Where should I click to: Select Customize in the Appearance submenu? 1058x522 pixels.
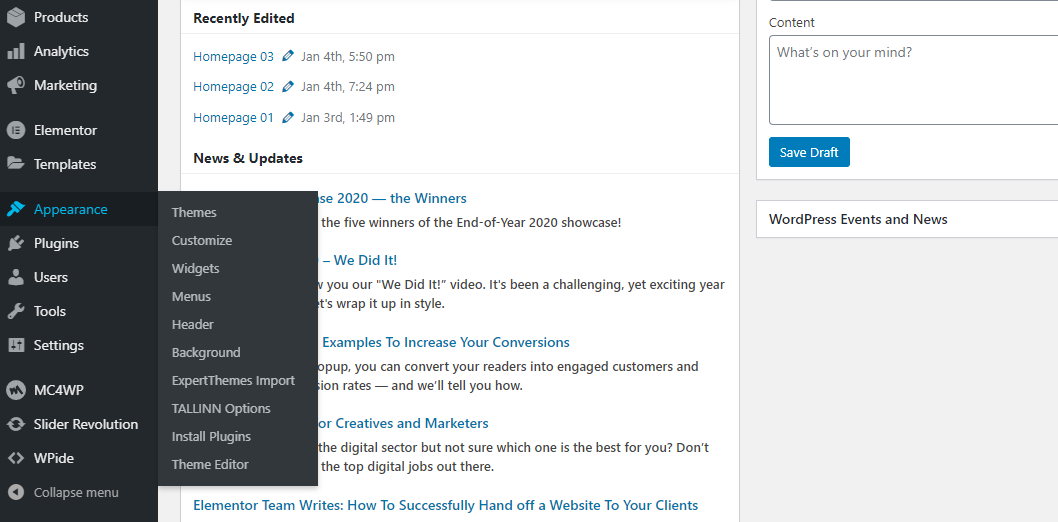(x=201, y=240)
